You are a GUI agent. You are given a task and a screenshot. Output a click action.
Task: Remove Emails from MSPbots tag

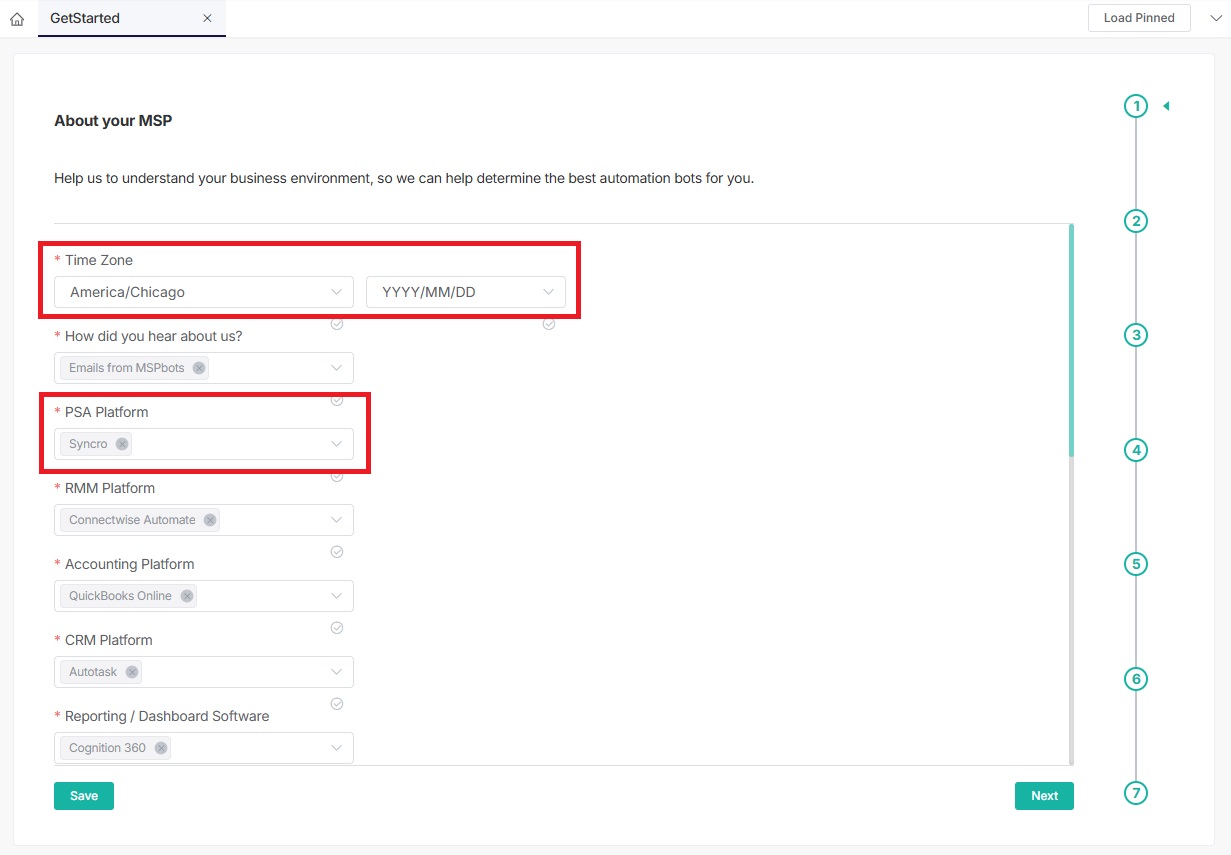[199, 368]
